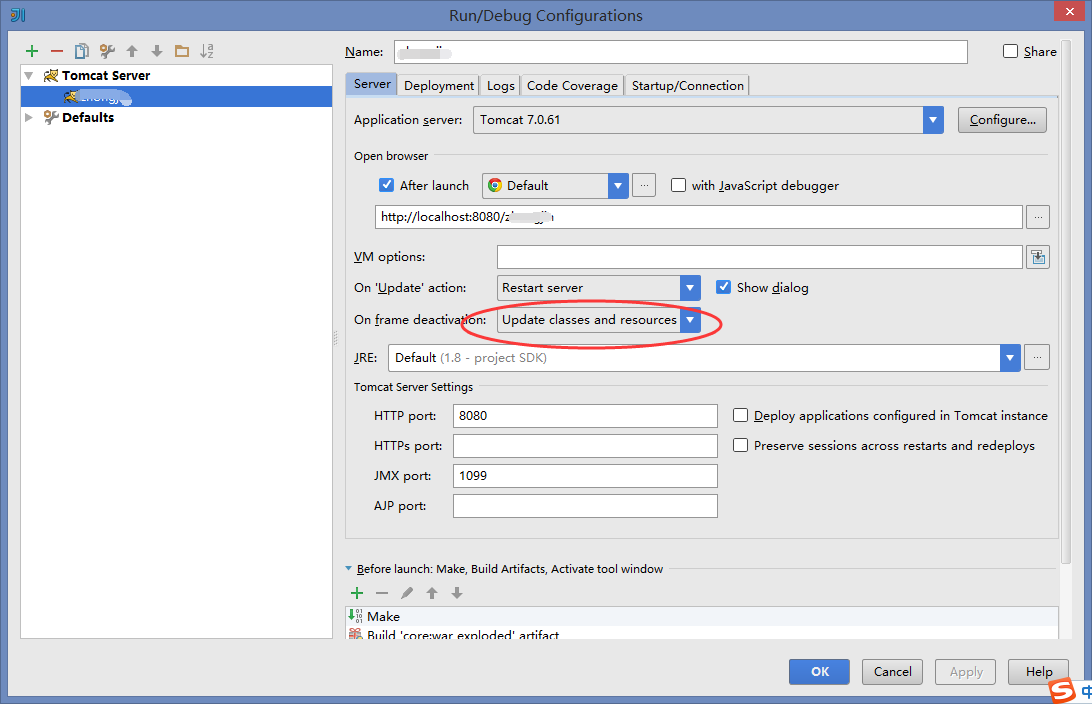1092x704 pixels.
Task: Close the Run/Debug Configurations dialog
Action: click(x=1068, y=11)
